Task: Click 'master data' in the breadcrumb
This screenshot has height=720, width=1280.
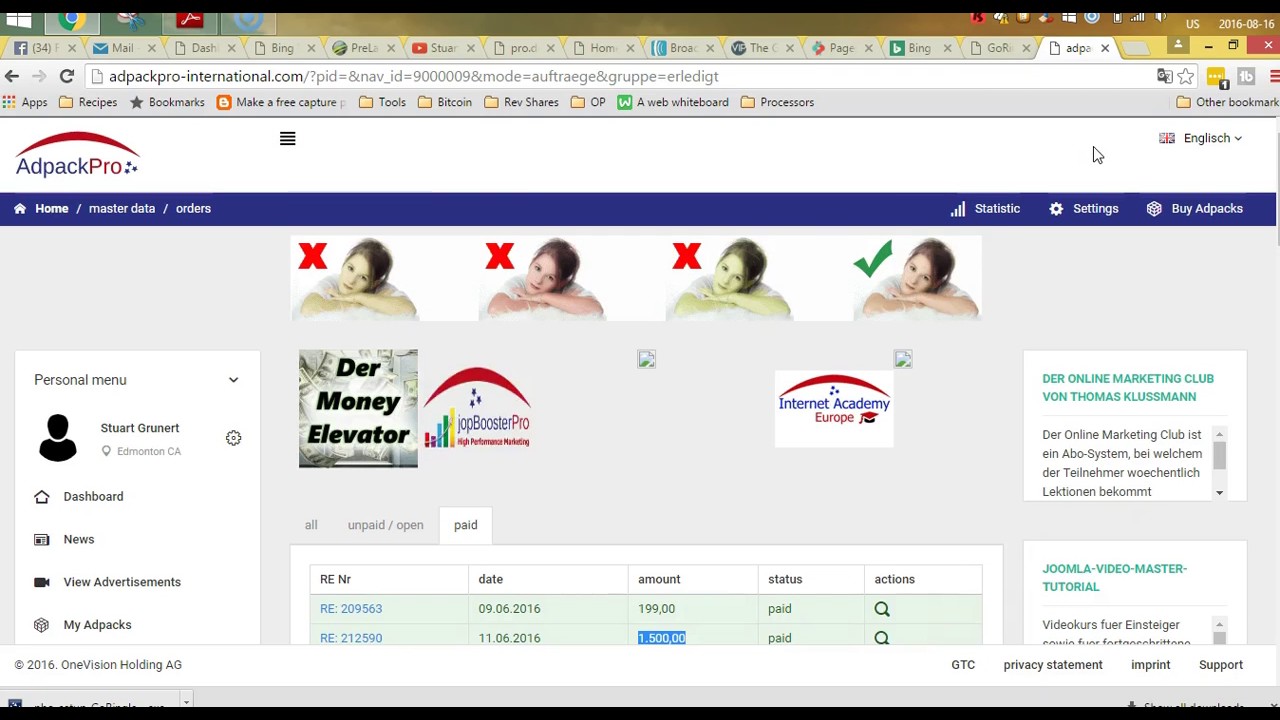Action: point(122,208)
